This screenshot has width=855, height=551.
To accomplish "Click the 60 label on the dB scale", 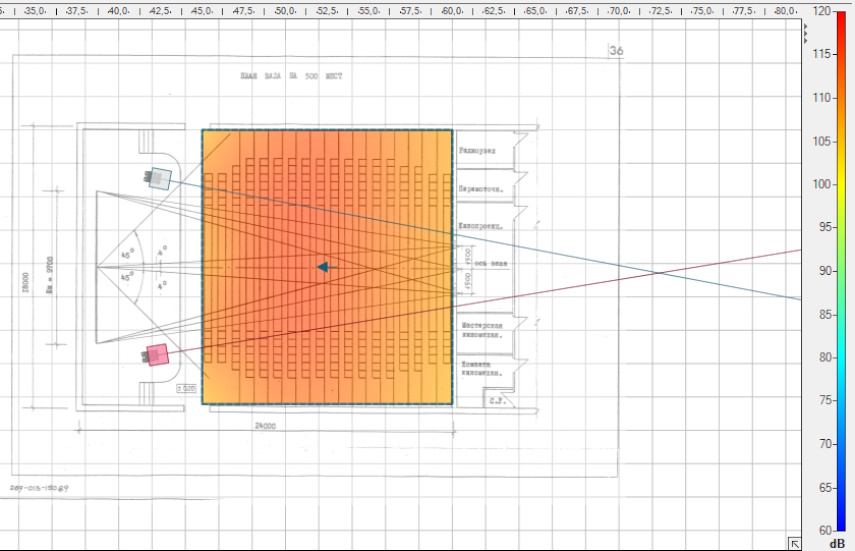I will [825, 530].
